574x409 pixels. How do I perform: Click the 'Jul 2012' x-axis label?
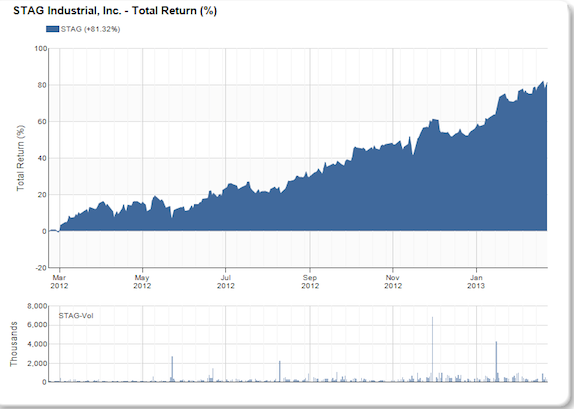click(x=226, y=282)
